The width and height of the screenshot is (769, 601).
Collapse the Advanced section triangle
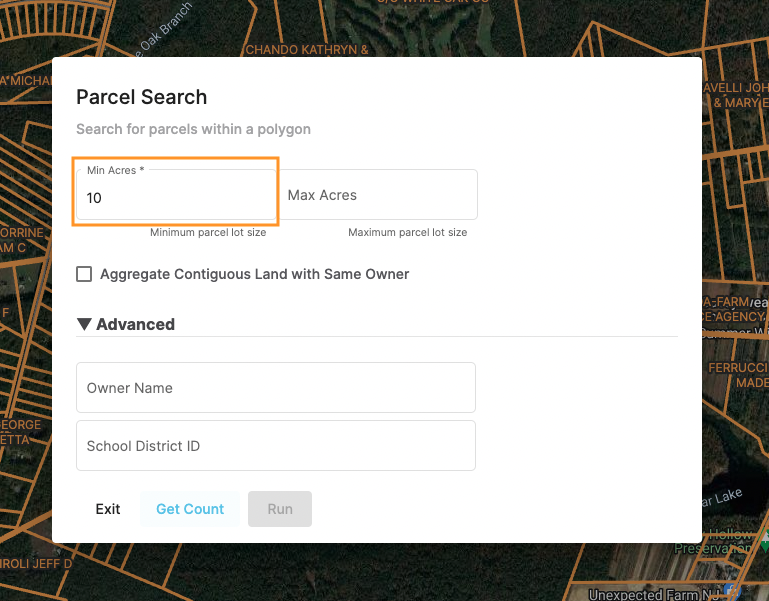click(x=84, y=324)
